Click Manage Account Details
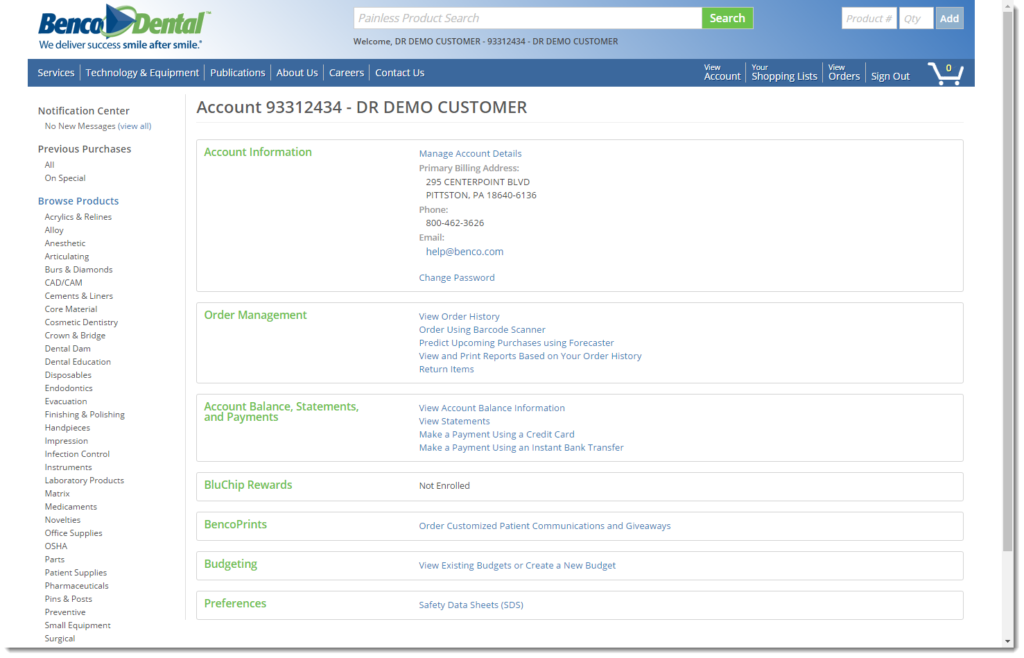 pyautogui.click(x=470, y=153)
